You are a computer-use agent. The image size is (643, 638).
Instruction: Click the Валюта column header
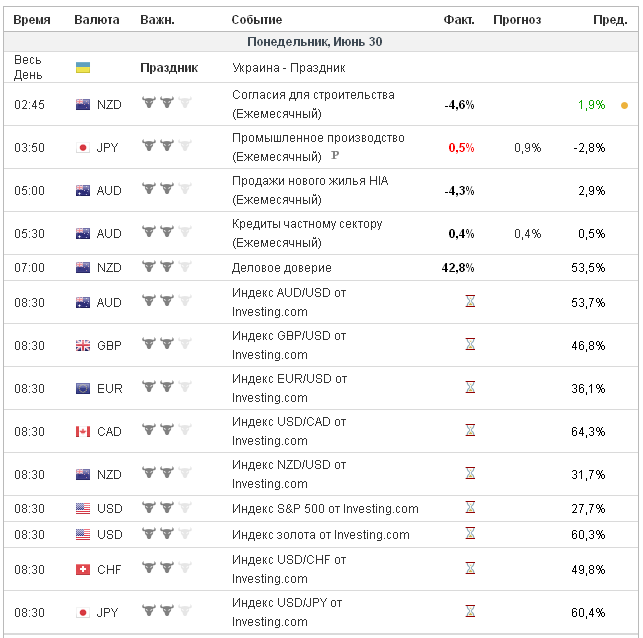coord(96,20)
